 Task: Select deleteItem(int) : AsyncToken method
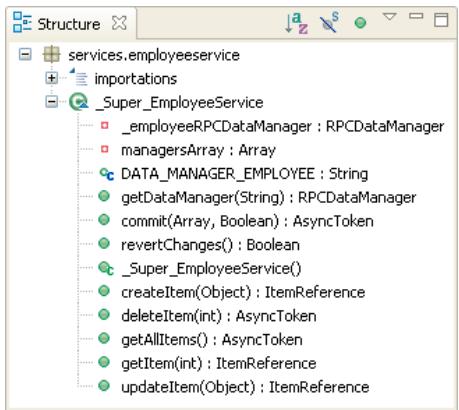219,316
